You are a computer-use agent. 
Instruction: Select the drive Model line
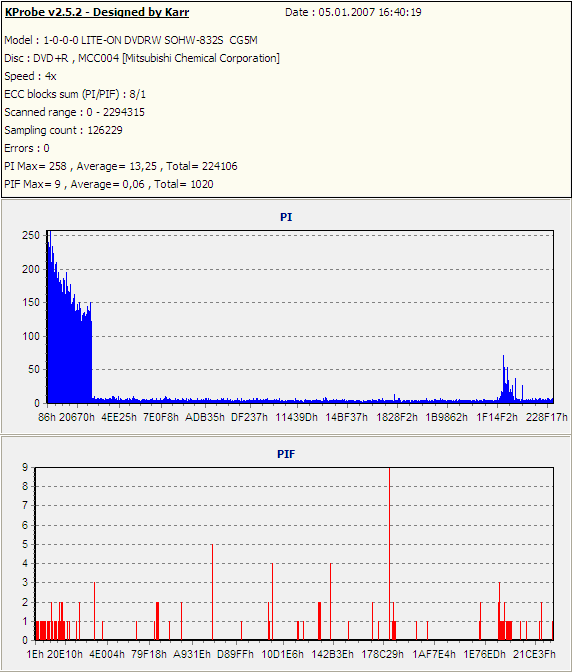tap(131, 40)
